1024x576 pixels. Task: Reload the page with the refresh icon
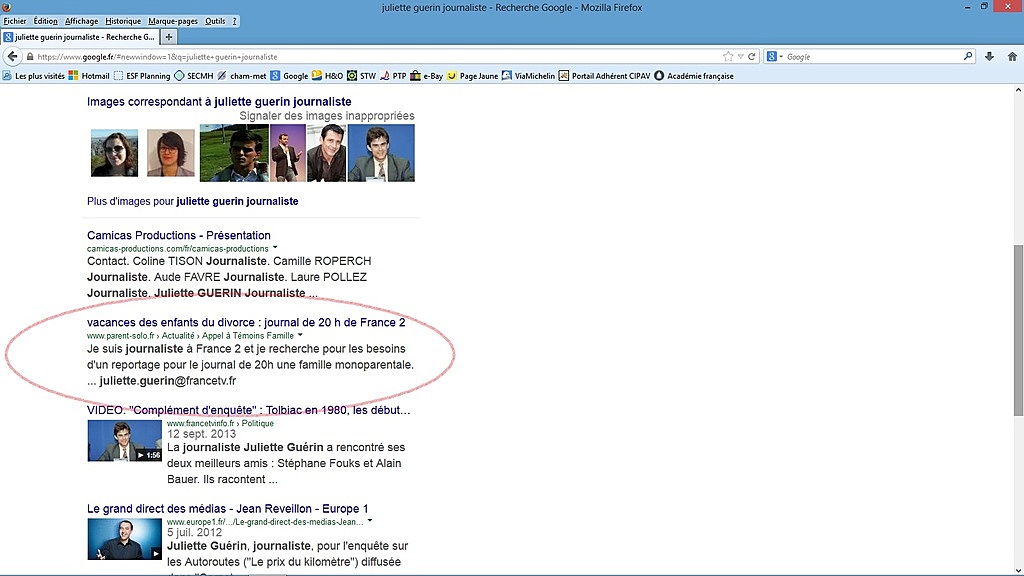point(752,57)
